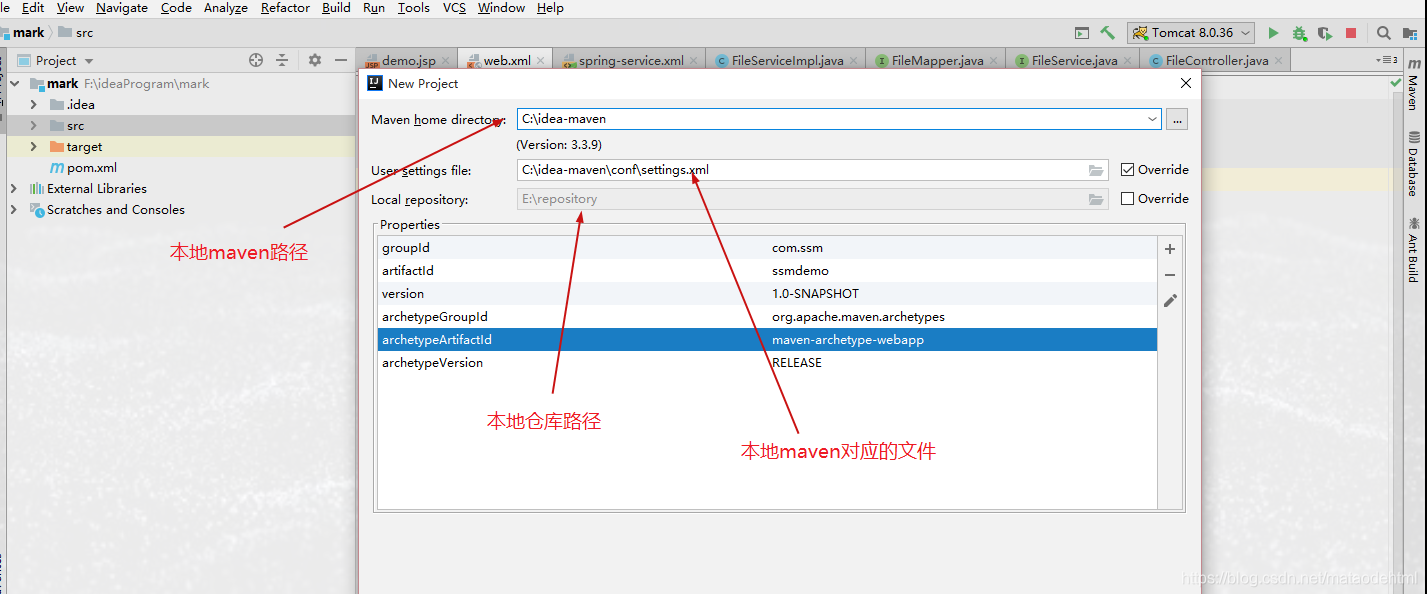Image resolution: width=1427 pixels, height=597 pixels.
Task: Select the highlighted archetypeArtifactId row
Action: pyautogui.click(x=767, y=340)
